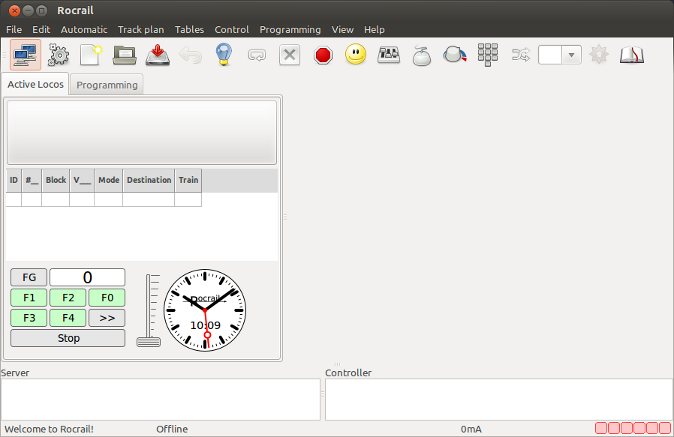Toggle function F1 for the loco

29,298
